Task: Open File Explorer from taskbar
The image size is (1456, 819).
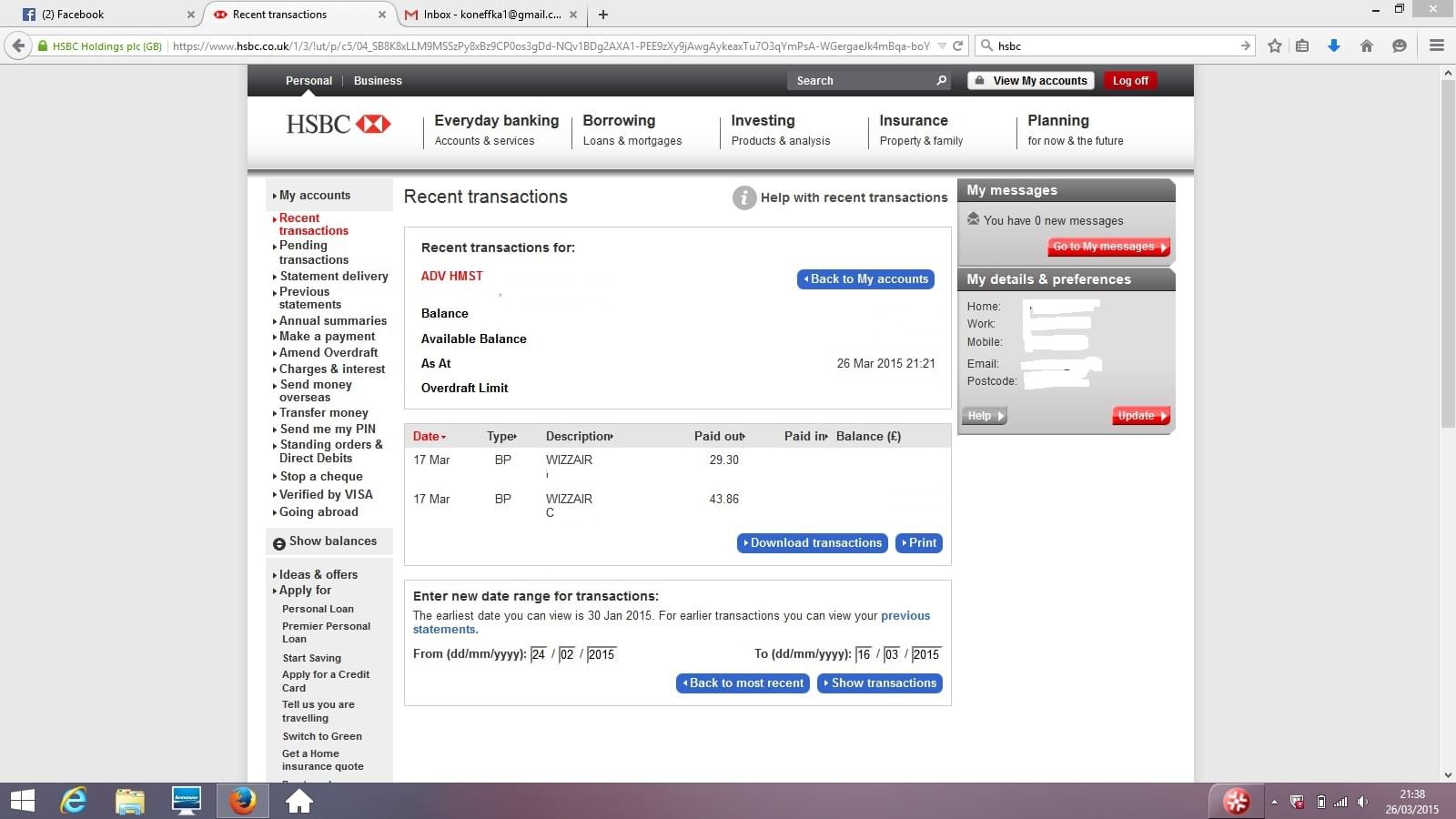Action: point(130,801)
